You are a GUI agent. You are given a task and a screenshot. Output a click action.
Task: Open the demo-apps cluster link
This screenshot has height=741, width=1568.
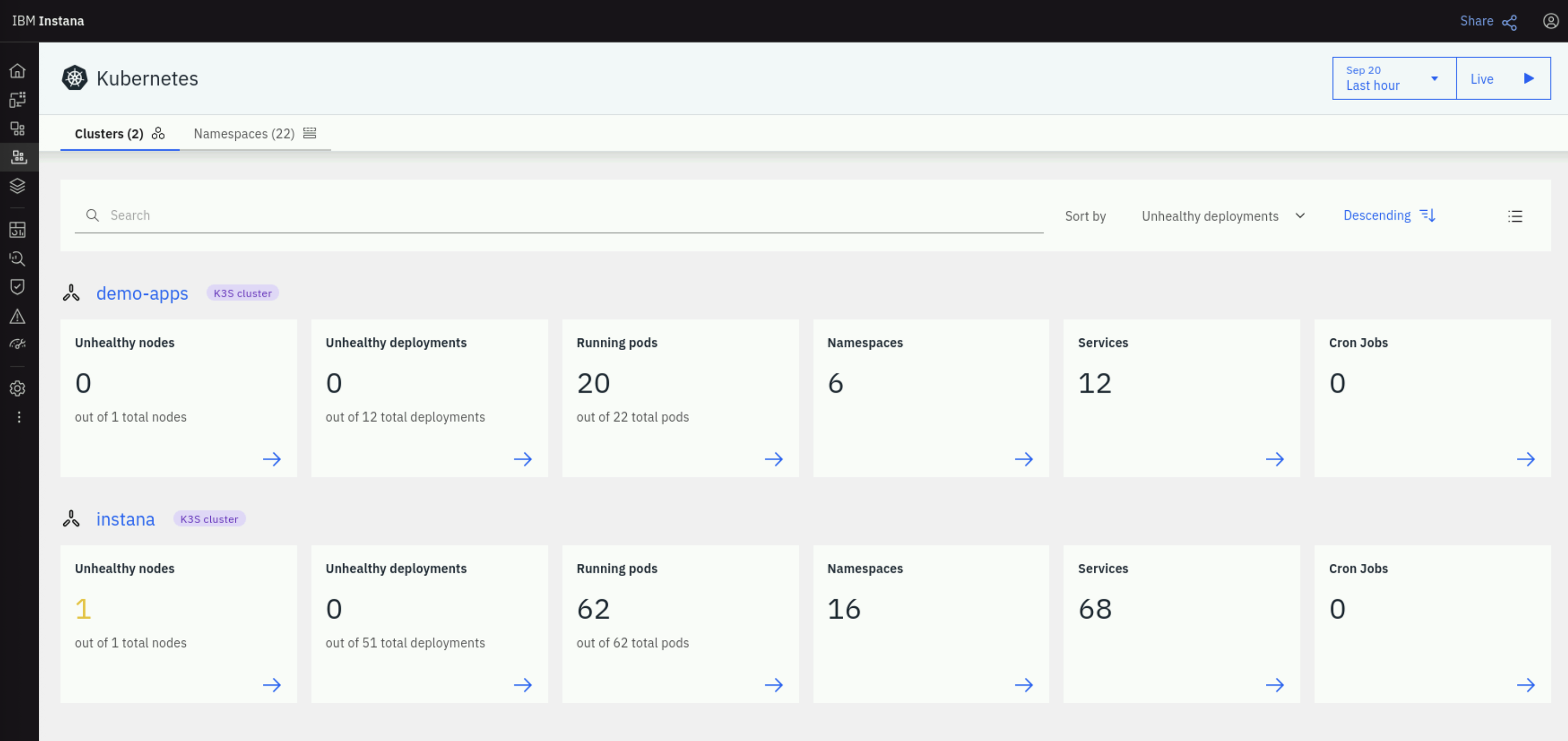pyautogui.click(x=142, y=293)
